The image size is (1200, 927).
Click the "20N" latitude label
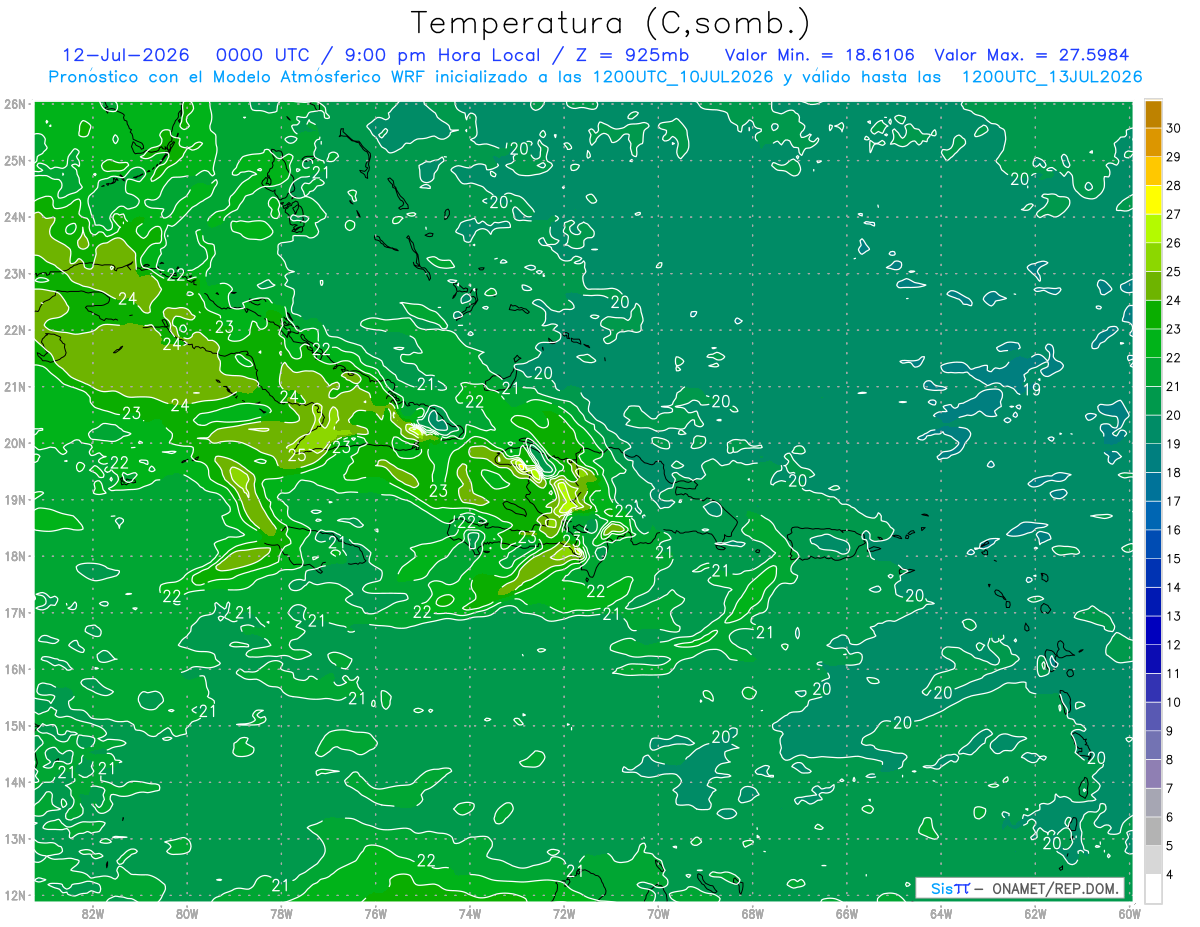point(15,443)
